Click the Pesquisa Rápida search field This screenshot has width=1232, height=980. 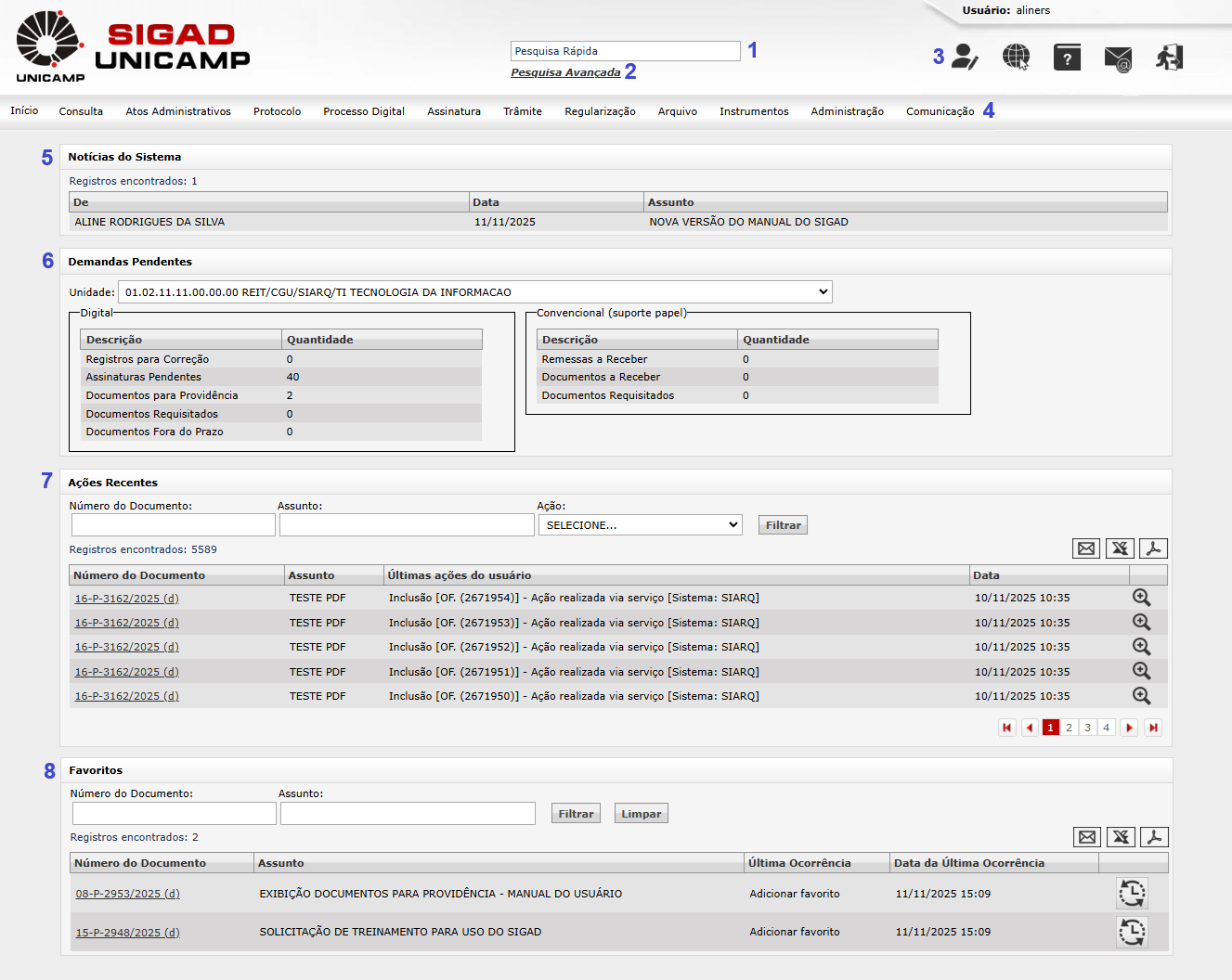point(625,51)
